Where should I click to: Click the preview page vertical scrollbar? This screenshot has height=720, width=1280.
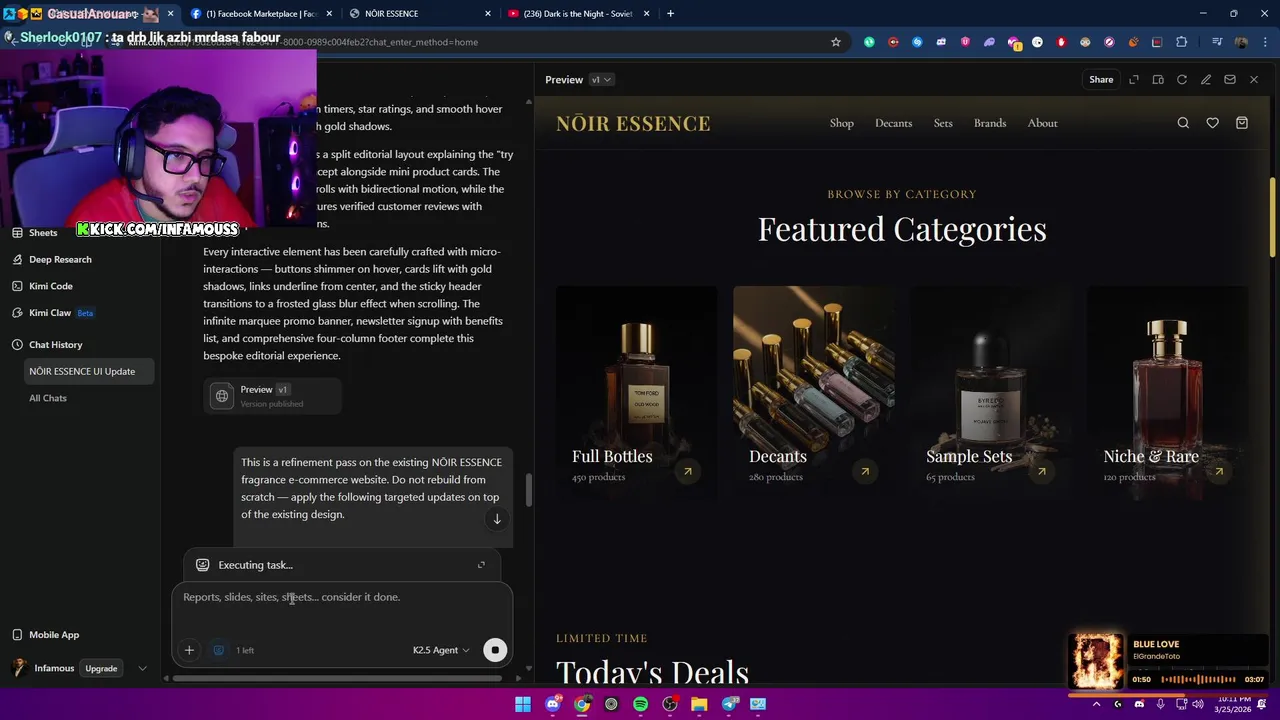1272,217
